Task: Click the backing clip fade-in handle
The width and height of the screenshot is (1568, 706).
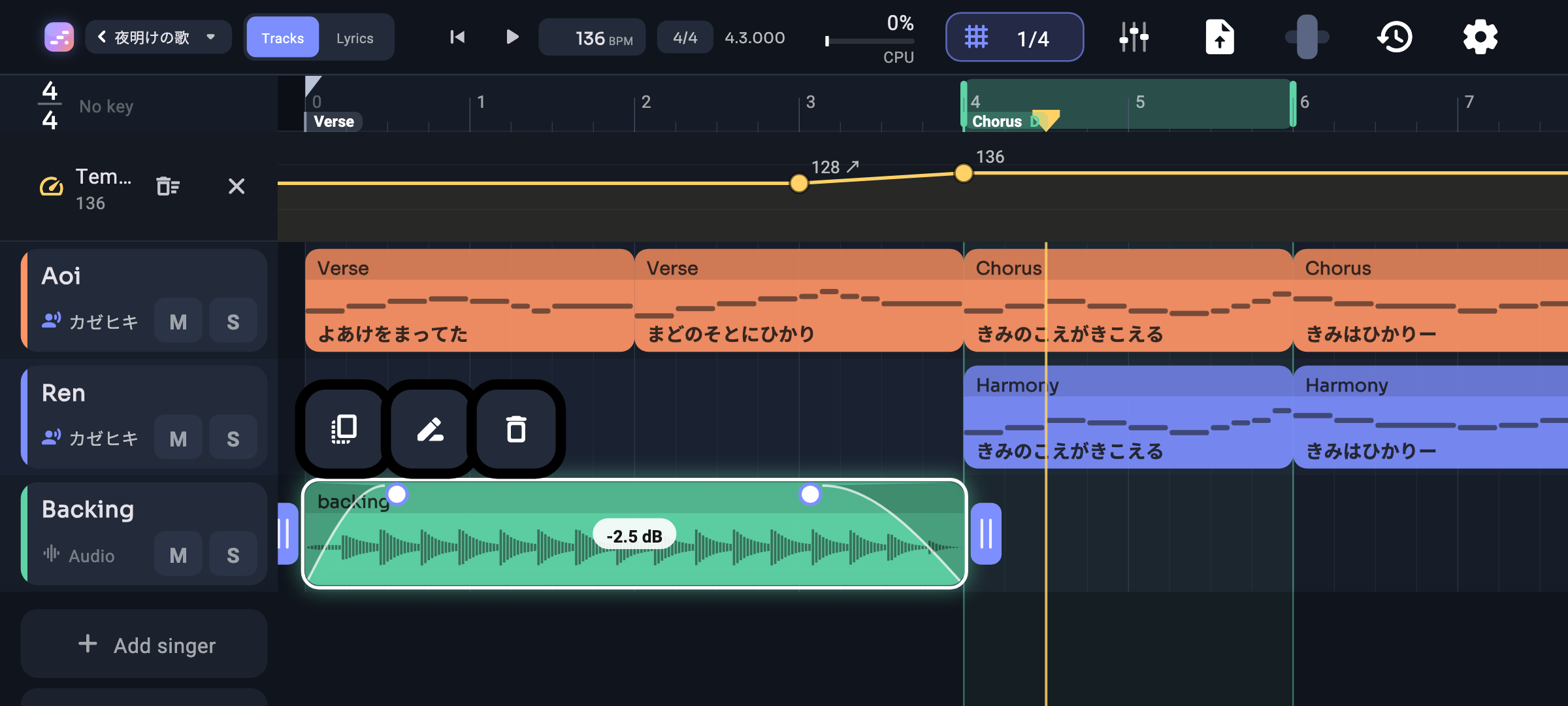Action: pos(397,494)
